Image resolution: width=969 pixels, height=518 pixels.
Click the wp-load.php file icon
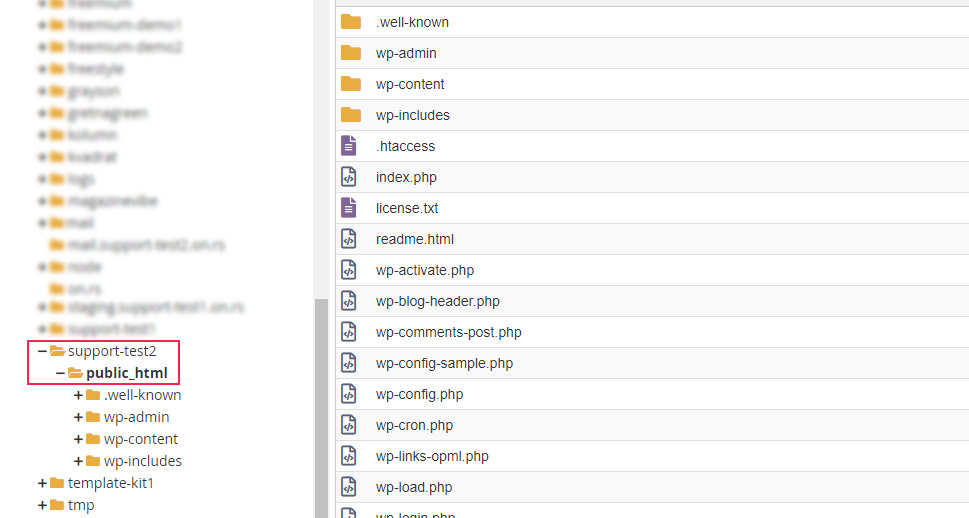pyautogui.click(x=349, y=486)
